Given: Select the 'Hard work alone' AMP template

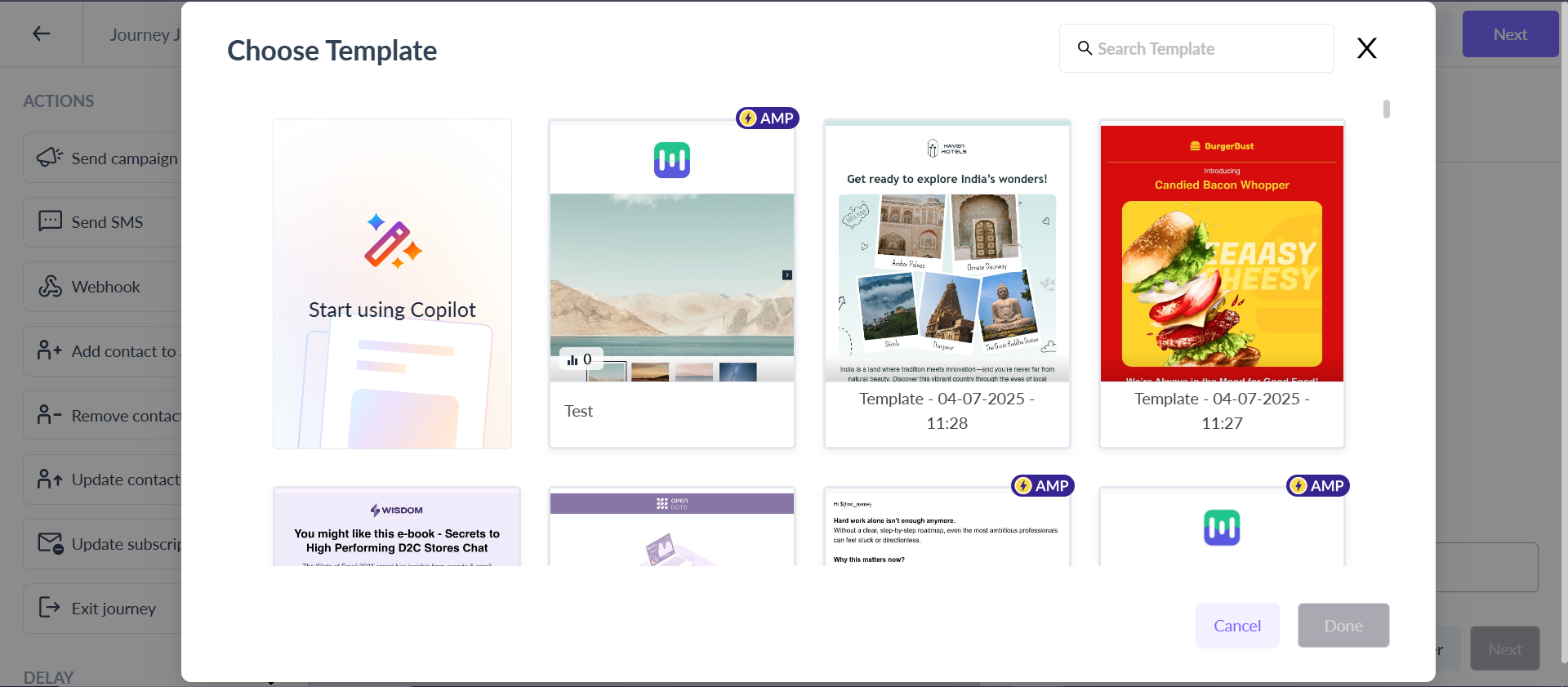Looking at the screenshot, I should coord(947,527).
